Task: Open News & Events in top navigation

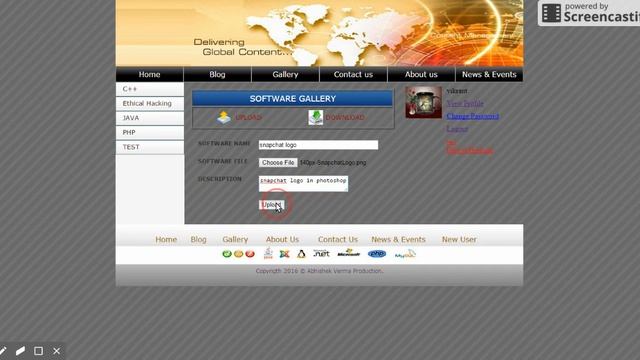Action: 489,74
